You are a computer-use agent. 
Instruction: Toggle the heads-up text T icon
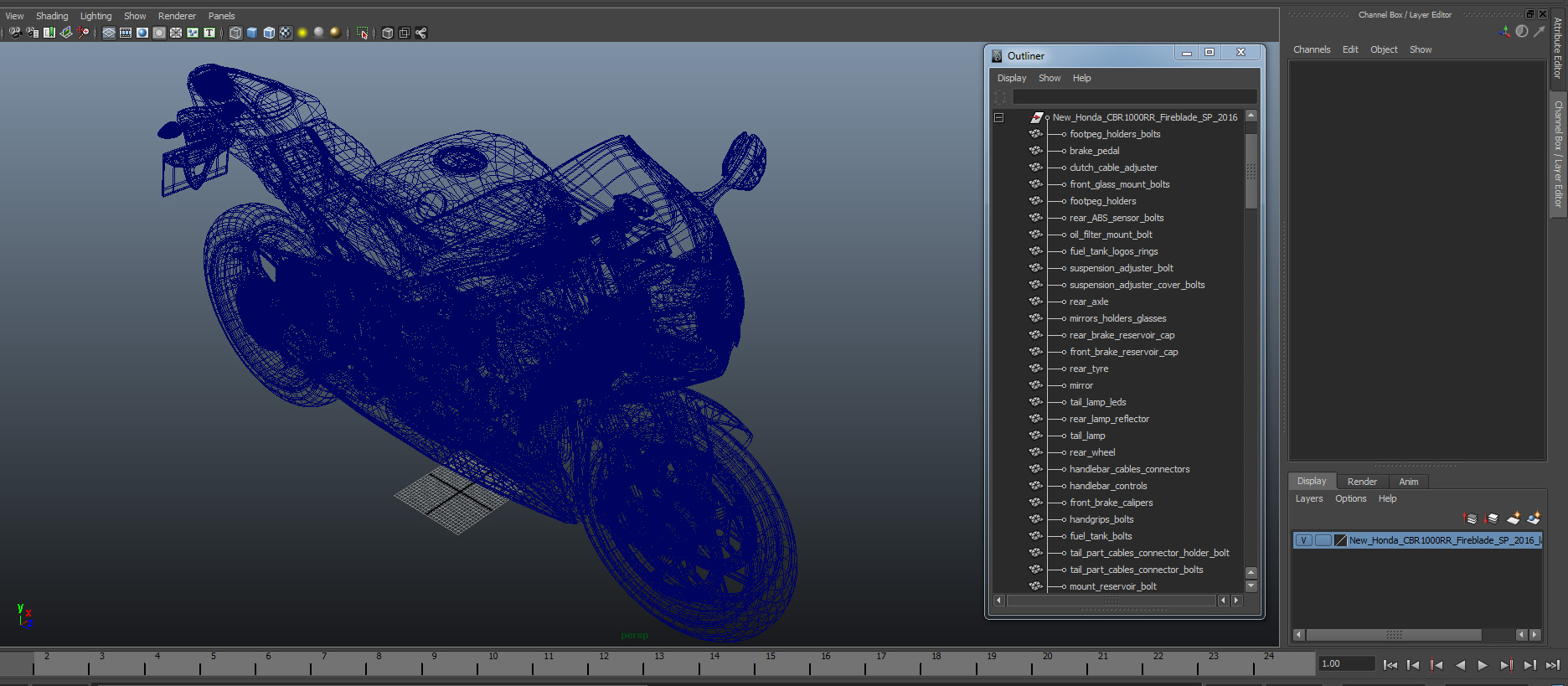click(x=209, y=33)
